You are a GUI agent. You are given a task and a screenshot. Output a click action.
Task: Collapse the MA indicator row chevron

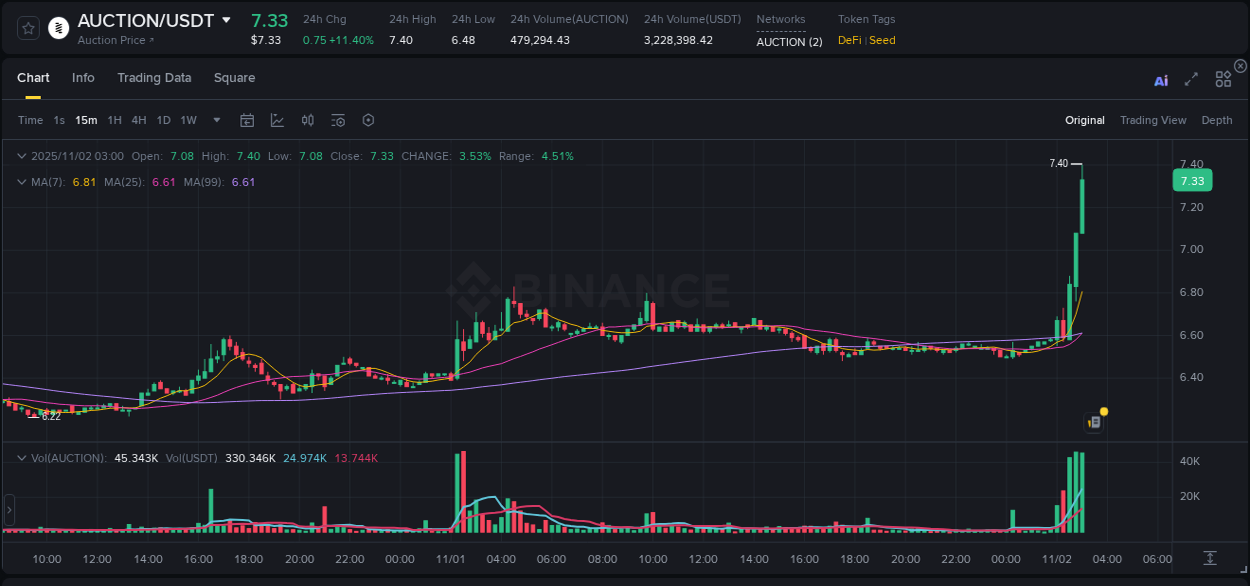click(x=22, y=182)
